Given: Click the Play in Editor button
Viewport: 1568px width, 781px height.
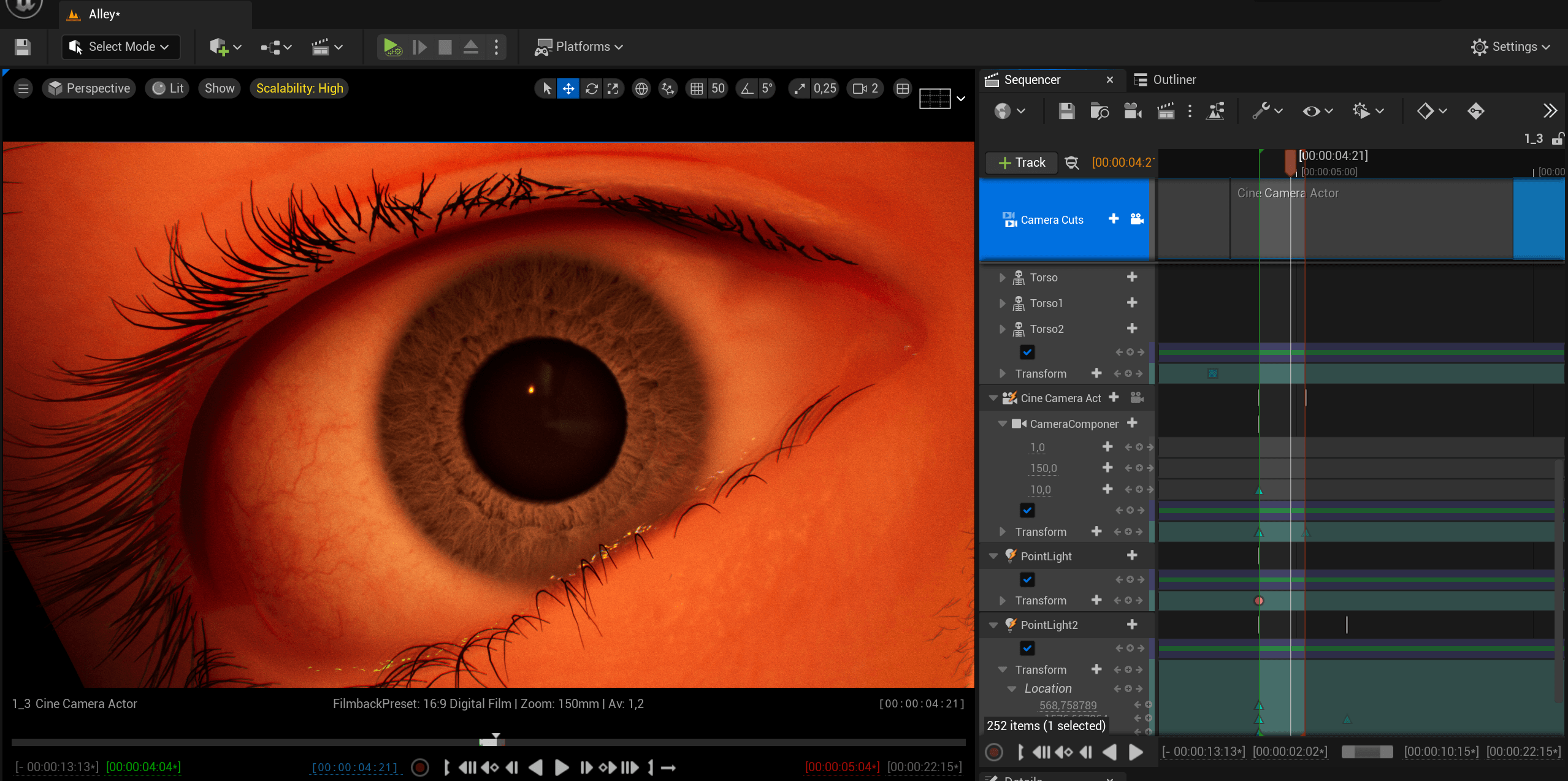Looking at the screenshot, I should (x=391, y=47).
